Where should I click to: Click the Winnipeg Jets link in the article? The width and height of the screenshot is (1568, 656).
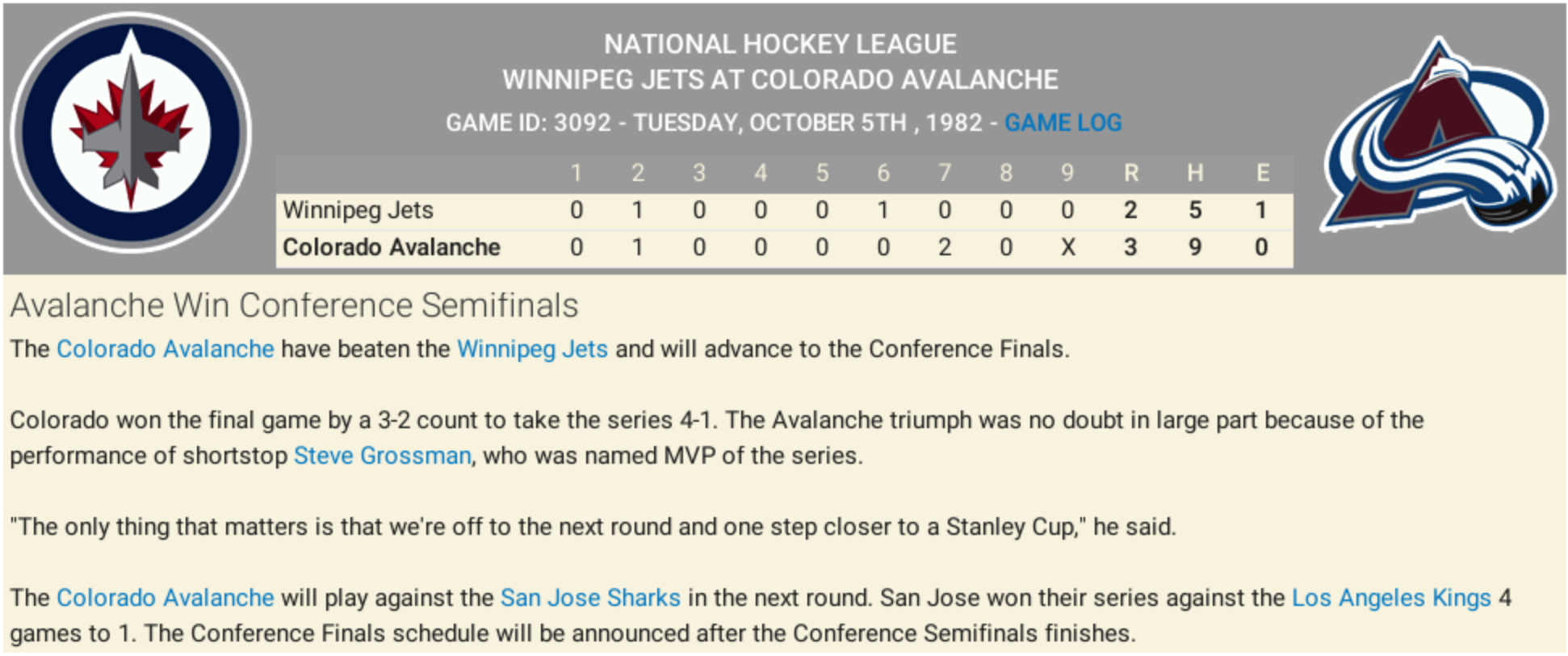pos(532,349)
